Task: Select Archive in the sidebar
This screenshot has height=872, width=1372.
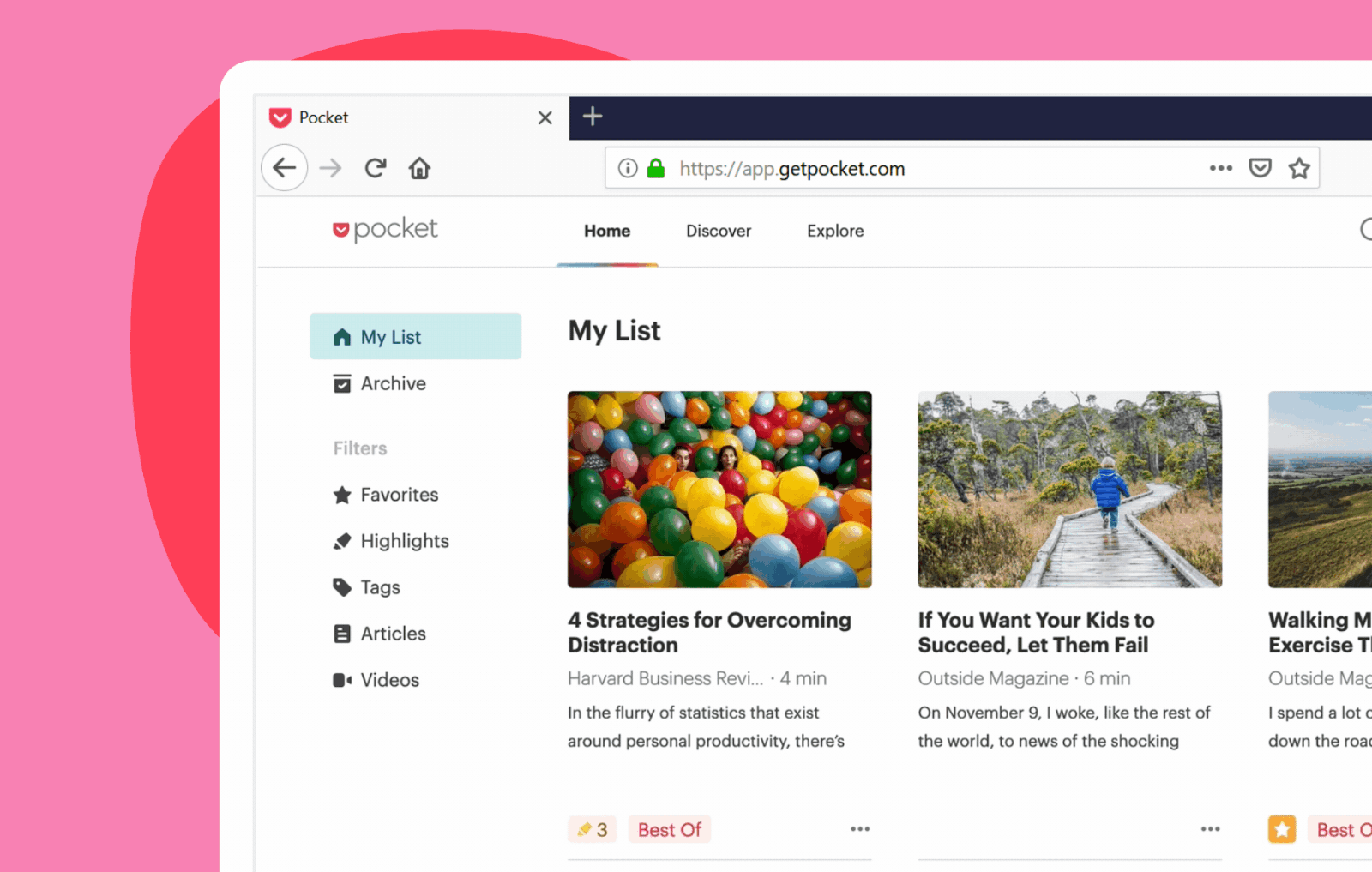Action: coord(393,383)
